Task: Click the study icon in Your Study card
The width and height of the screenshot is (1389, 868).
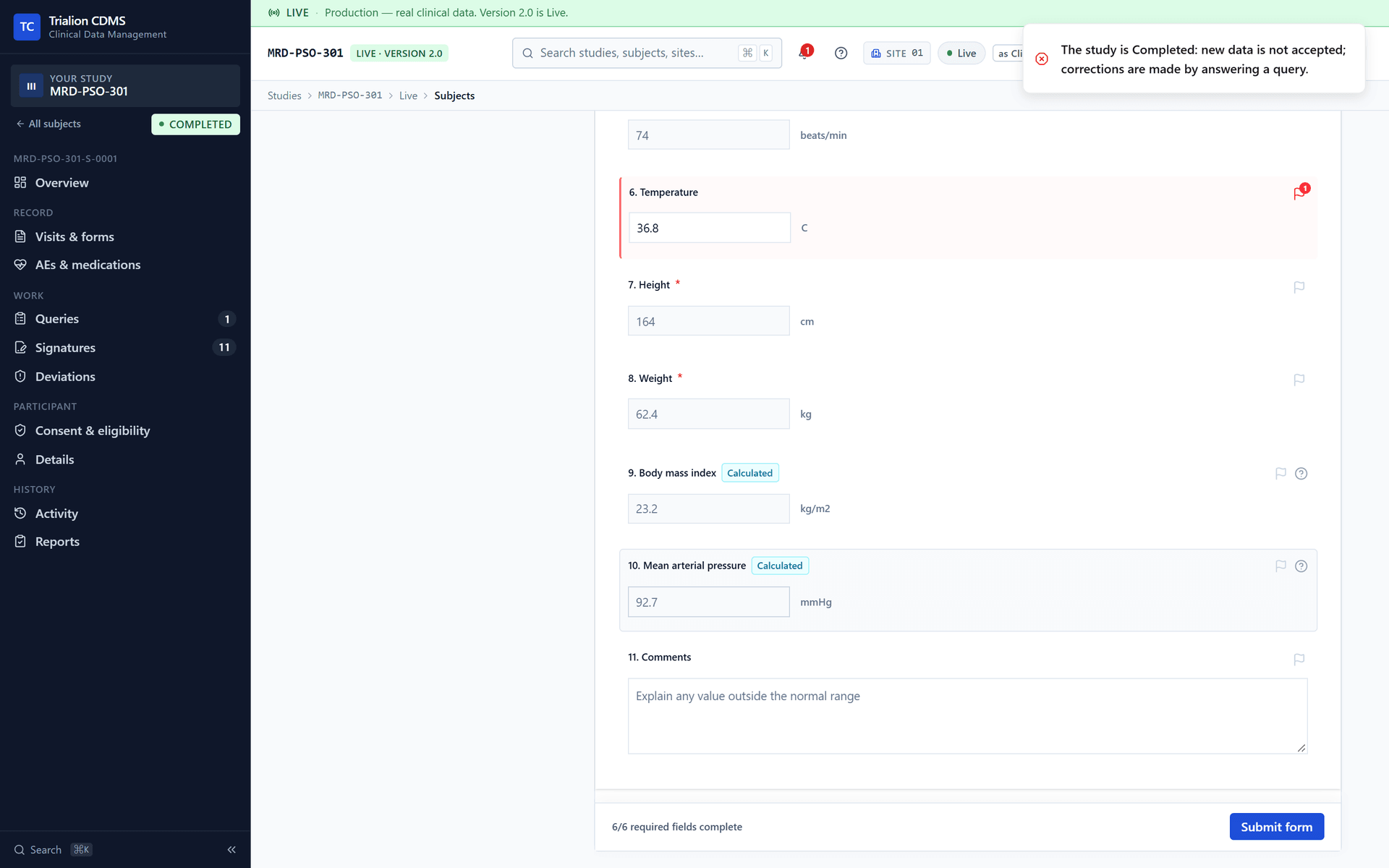Action: [x=31, y=85]
